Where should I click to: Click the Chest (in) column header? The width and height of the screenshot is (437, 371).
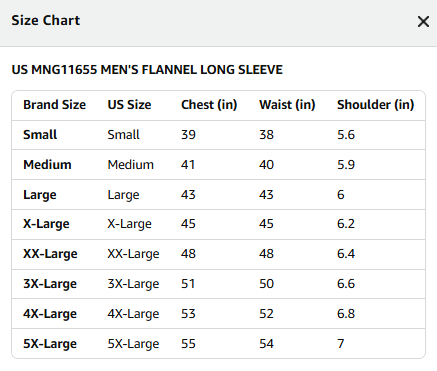209,105
